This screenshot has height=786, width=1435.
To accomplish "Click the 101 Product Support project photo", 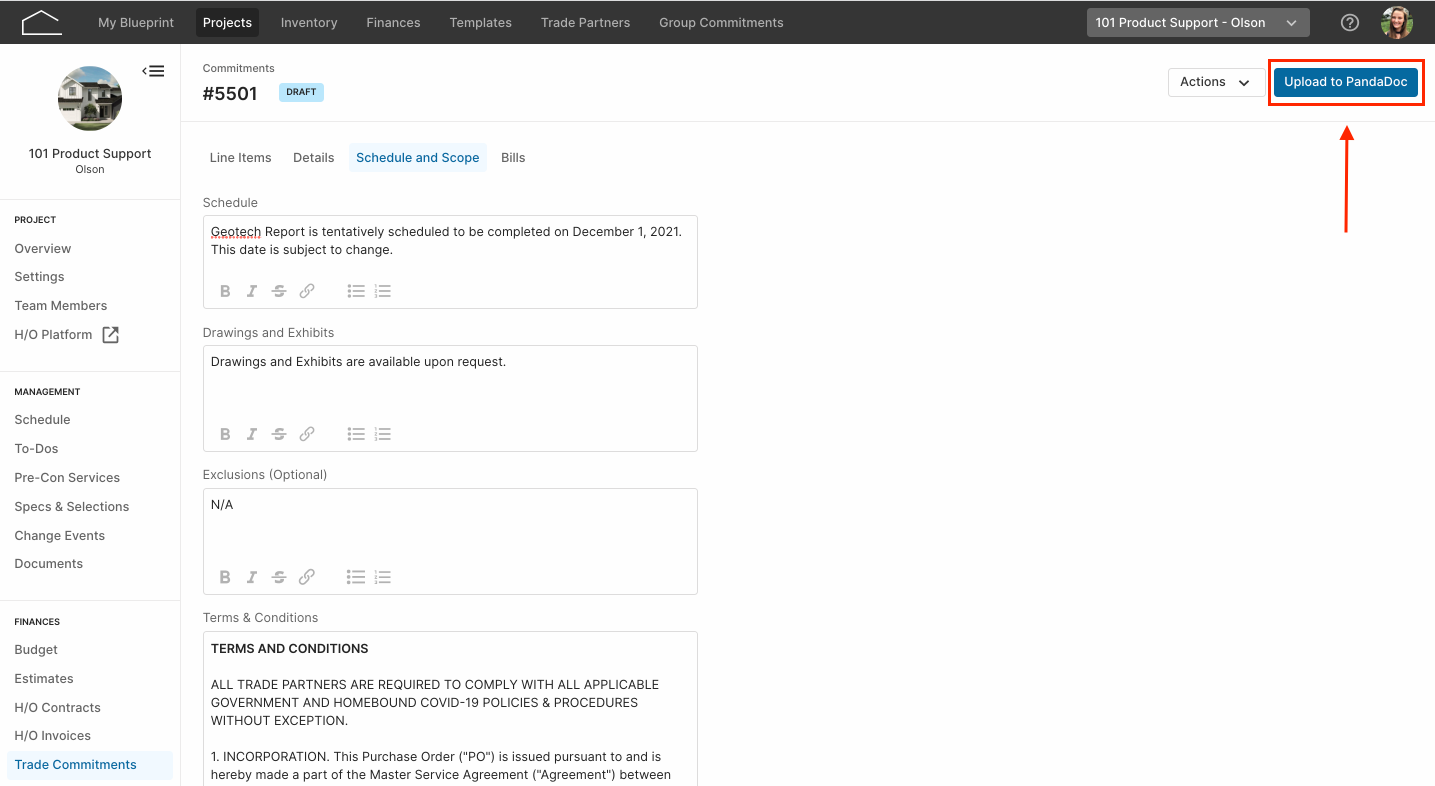I will tap(90, 98).
